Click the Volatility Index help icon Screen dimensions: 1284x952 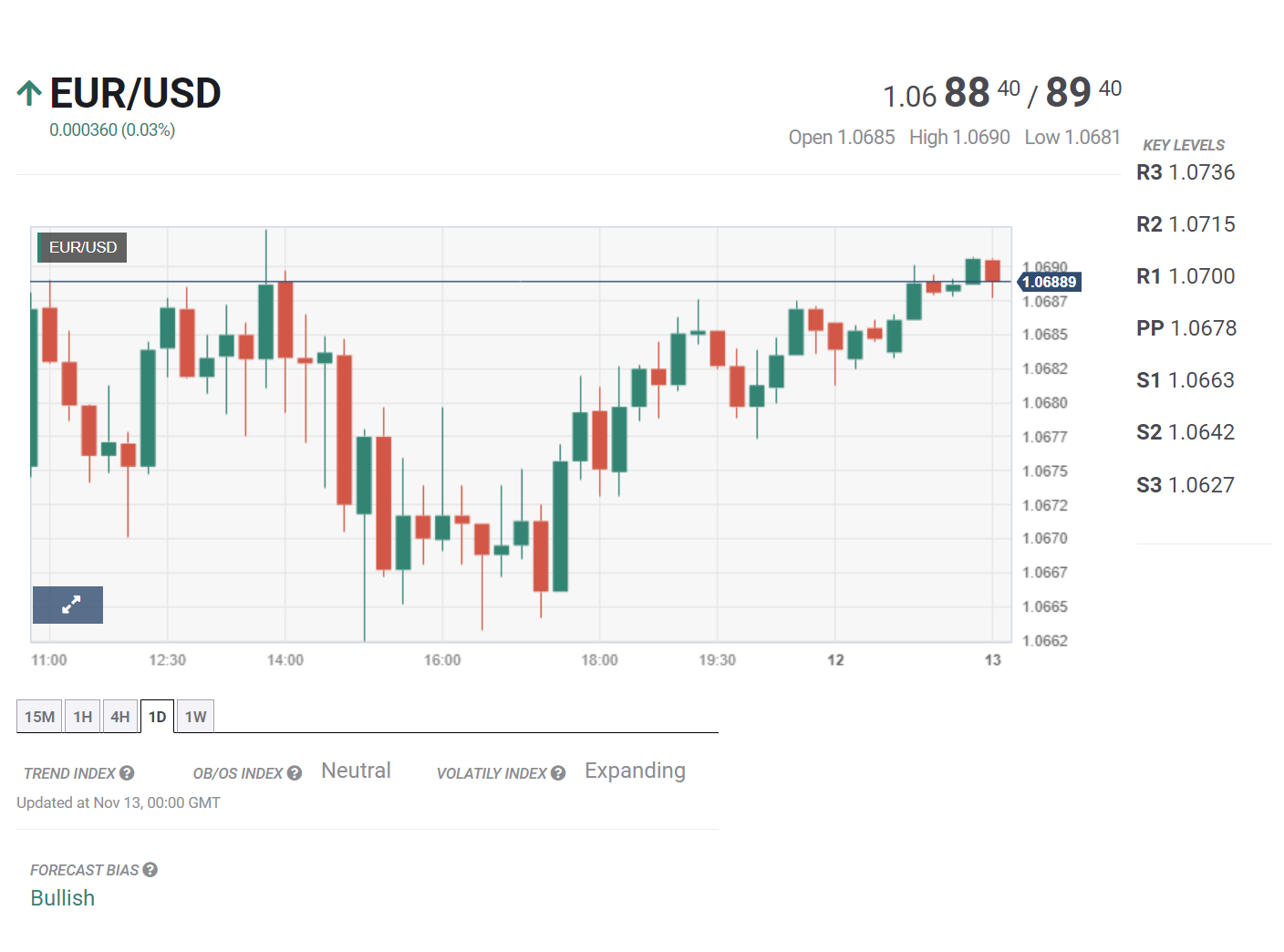coord(558,773)
